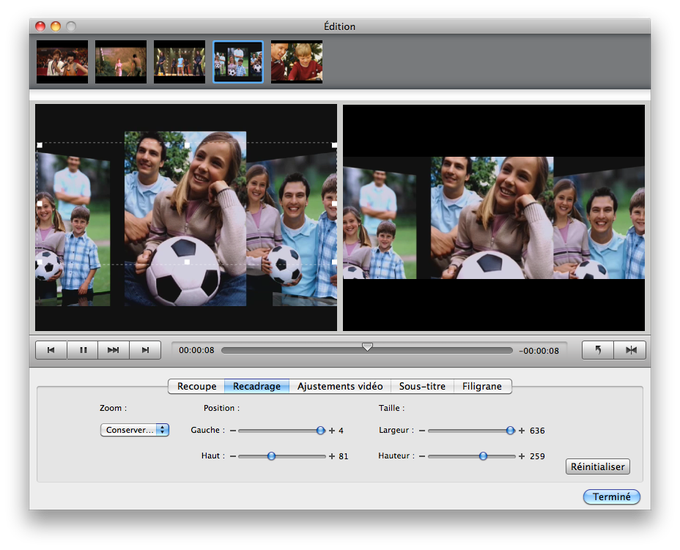Select the first clip thumbnail with performers

pos(62,62)
